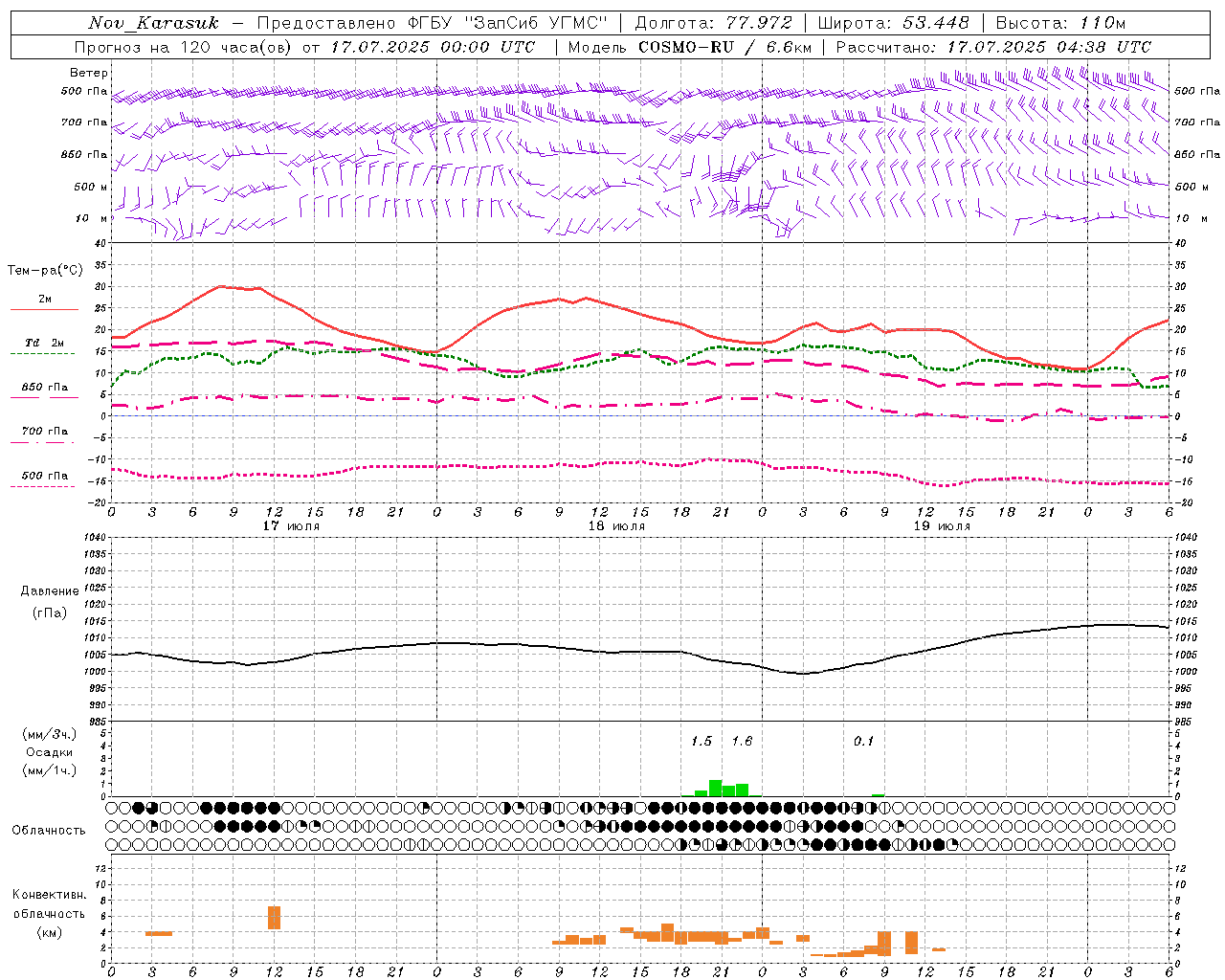Click the '(гПа)' unit label under Давление
Viewport: 1225px width, 980px height.
tap(50, 612)
